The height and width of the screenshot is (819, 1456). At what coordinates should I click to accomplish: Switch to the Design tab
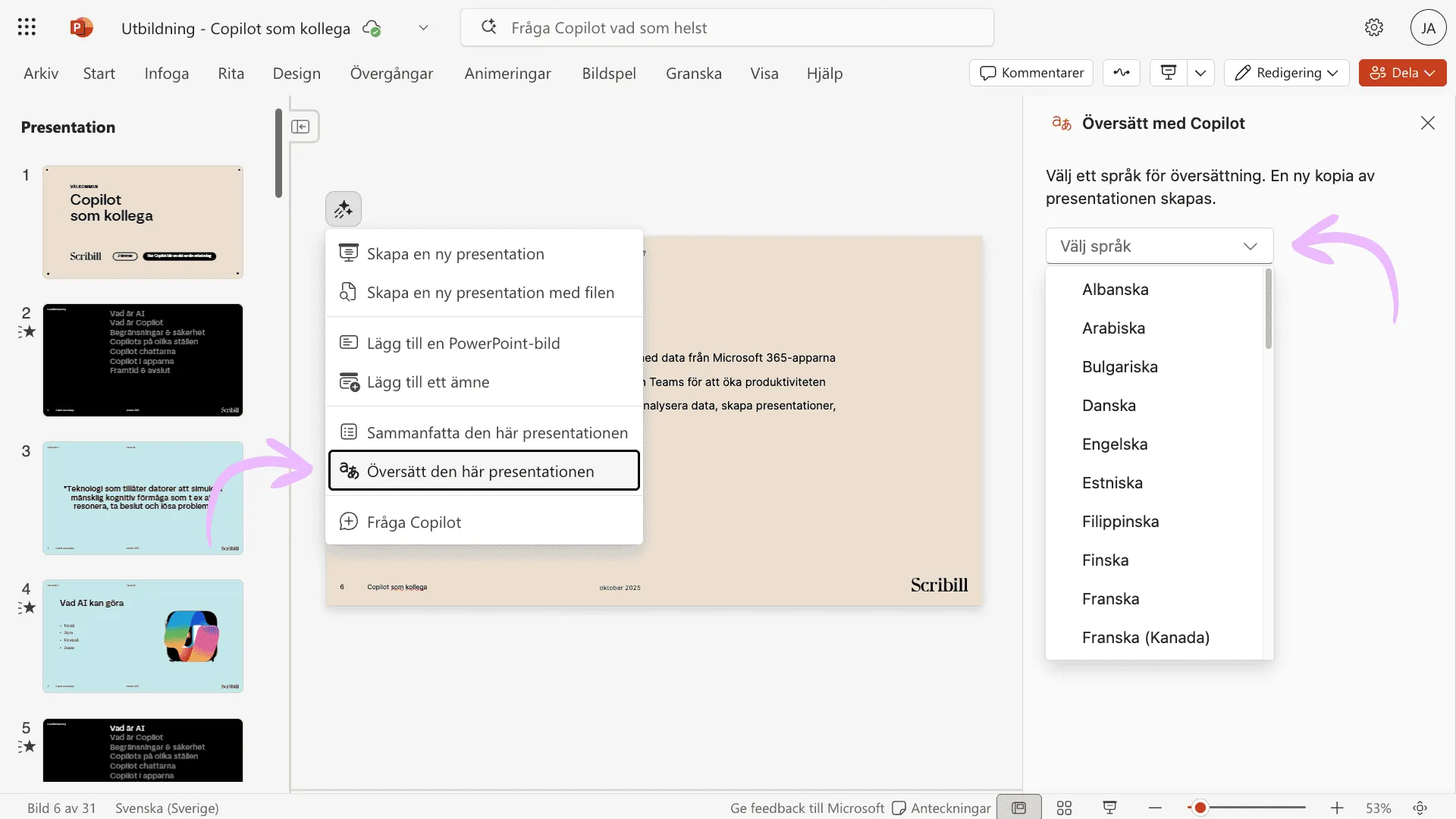pos(297,74)
